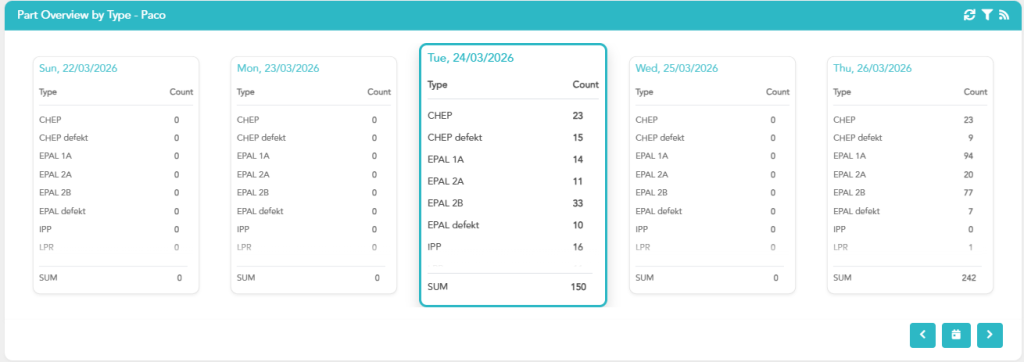This screenshot has width=1024, height=362.
Task: Click Type header in Monday card
Action: (246, 92)
